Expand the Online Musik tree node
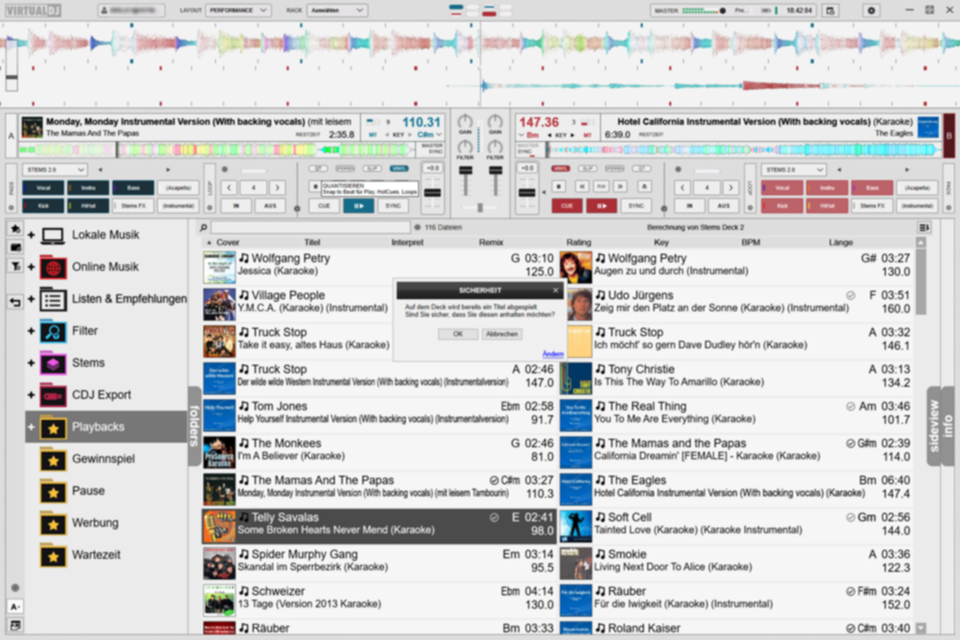The width and height of the screenshot is (960, 640). [31, 267]
